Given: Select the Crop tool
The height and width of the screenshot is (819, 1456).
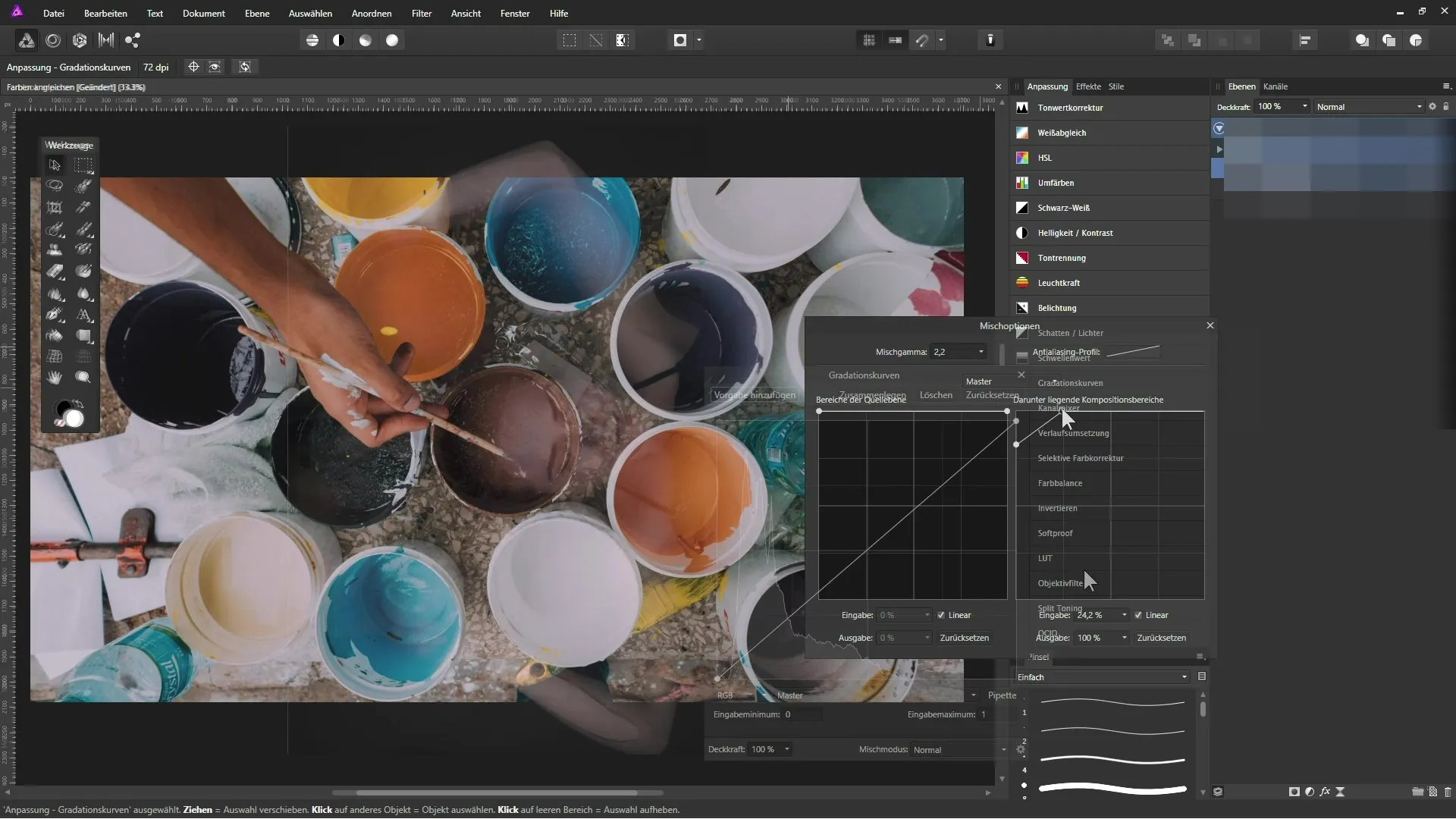Looking at the screenshot, I should (55, 207).
